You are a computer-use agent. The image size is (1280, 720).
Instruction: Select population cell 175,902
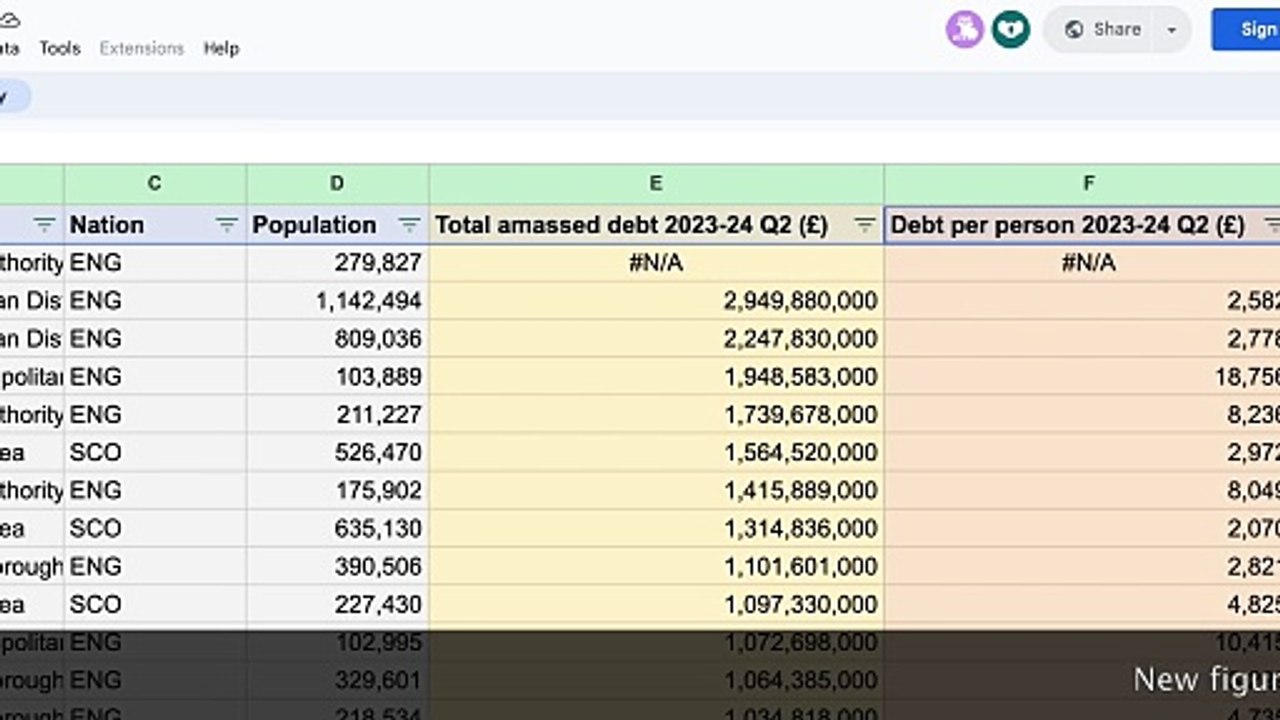(338, 491)
